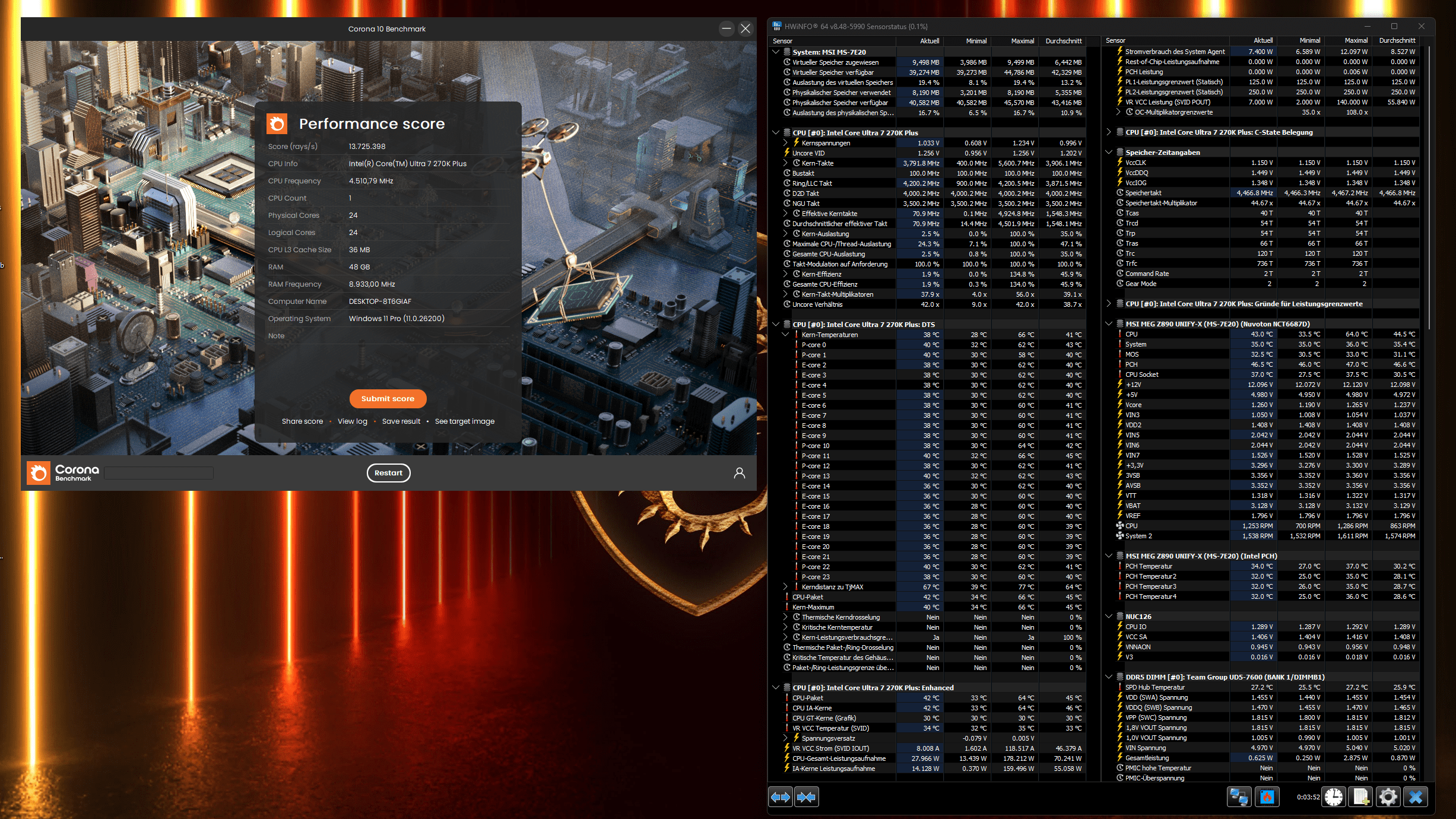Expand the C-State Belegung CPU group
Viewport: 1456px width, 819px height.
pos(1109,132)
